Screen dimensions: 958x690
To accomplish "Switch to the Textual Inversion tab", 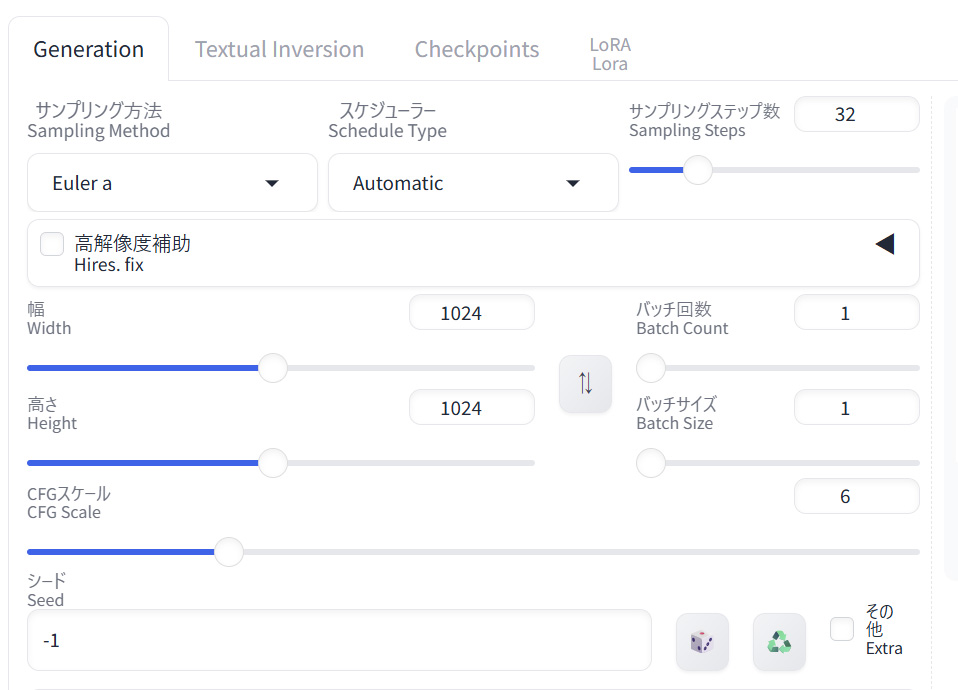I will coord(279,49).
